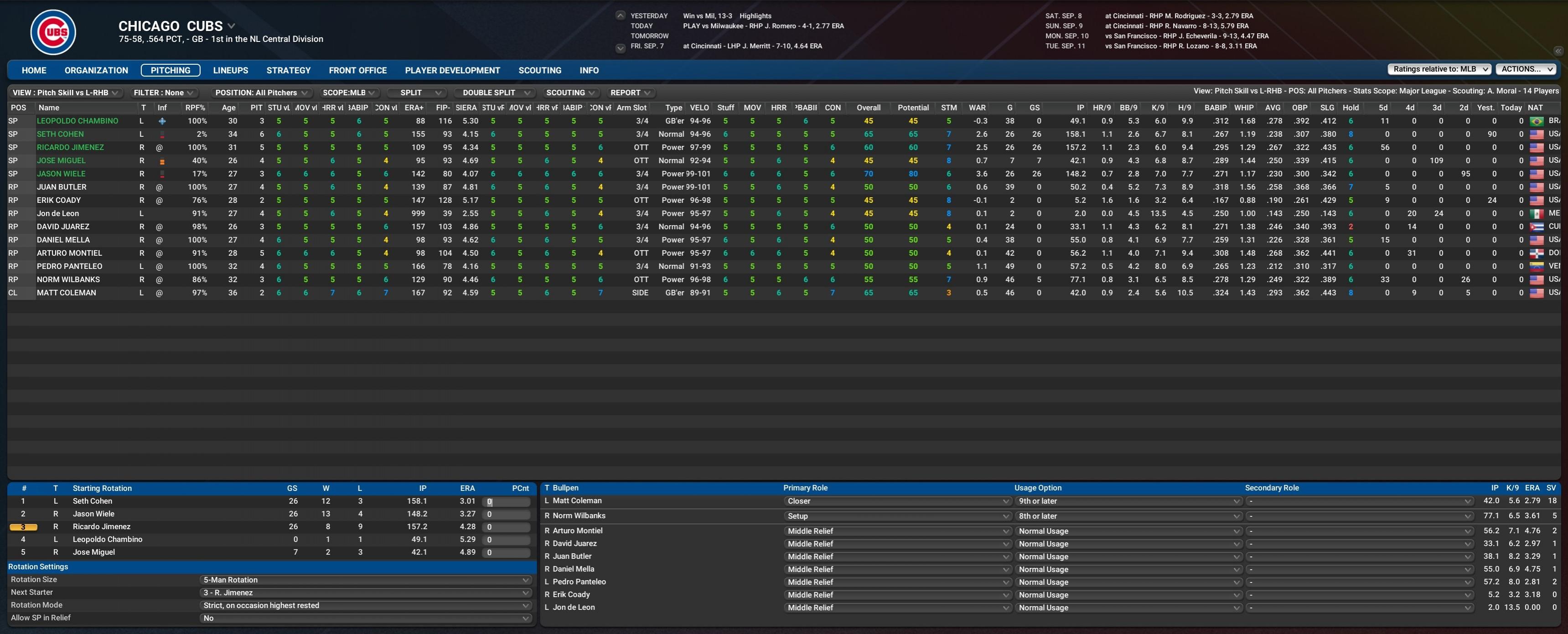This screenshot has height=634, width=1568.
Task: Open the Rotation Size dropdown
Action: (x=365, y=580)
